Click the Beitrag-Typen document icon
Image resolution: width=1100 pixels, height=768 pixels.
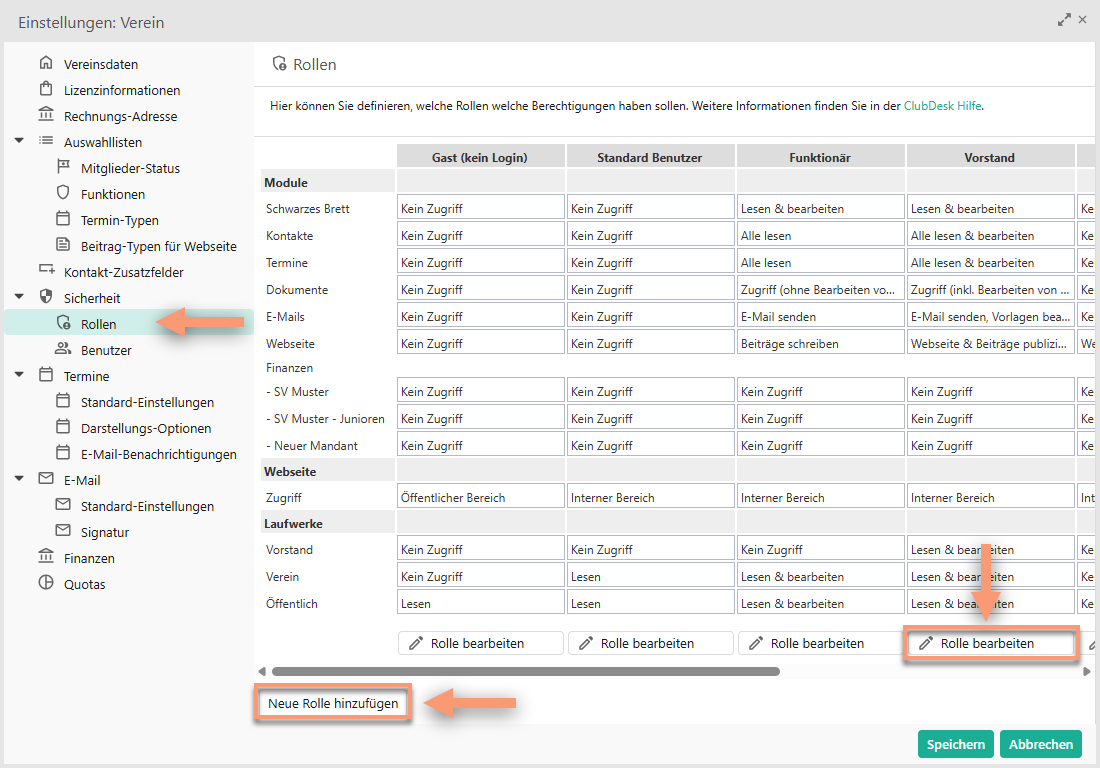(63, 245)
